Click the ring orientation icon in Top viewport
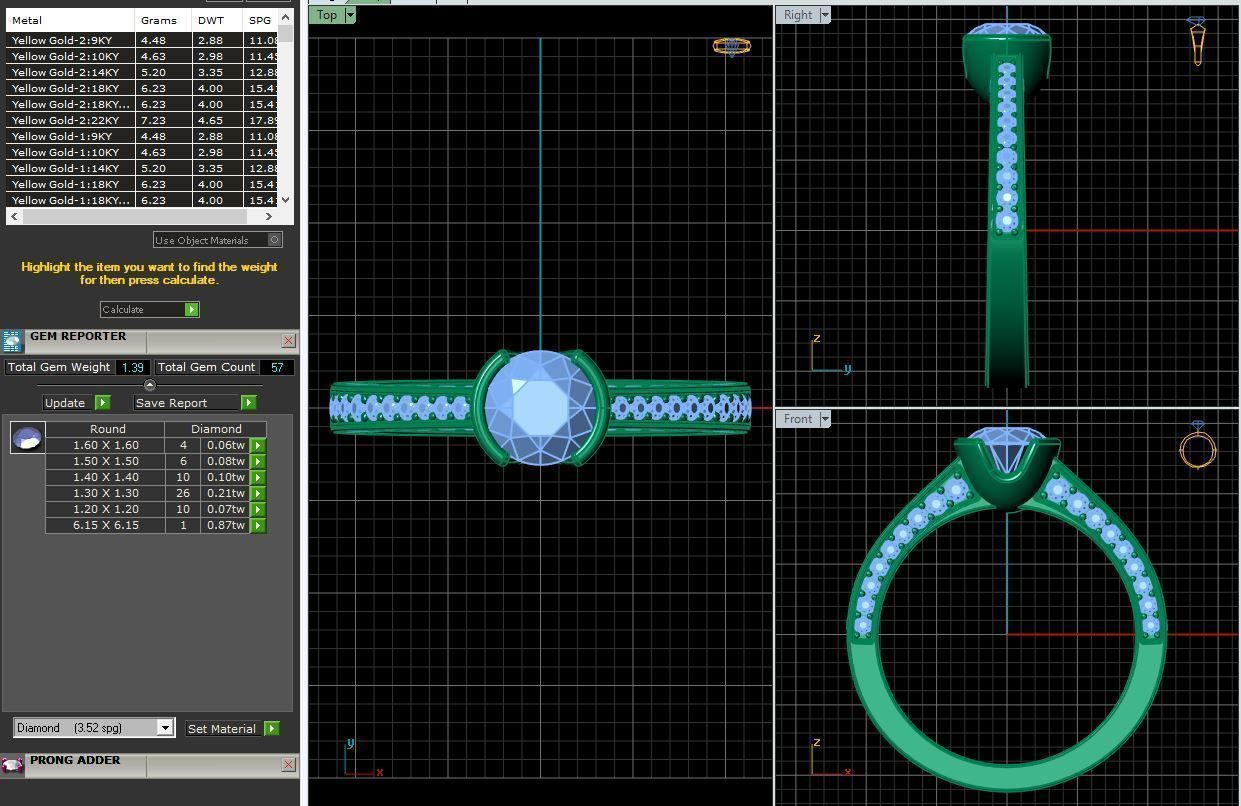The width and height of the screenshot is (1241, 806). click(731, 46)
